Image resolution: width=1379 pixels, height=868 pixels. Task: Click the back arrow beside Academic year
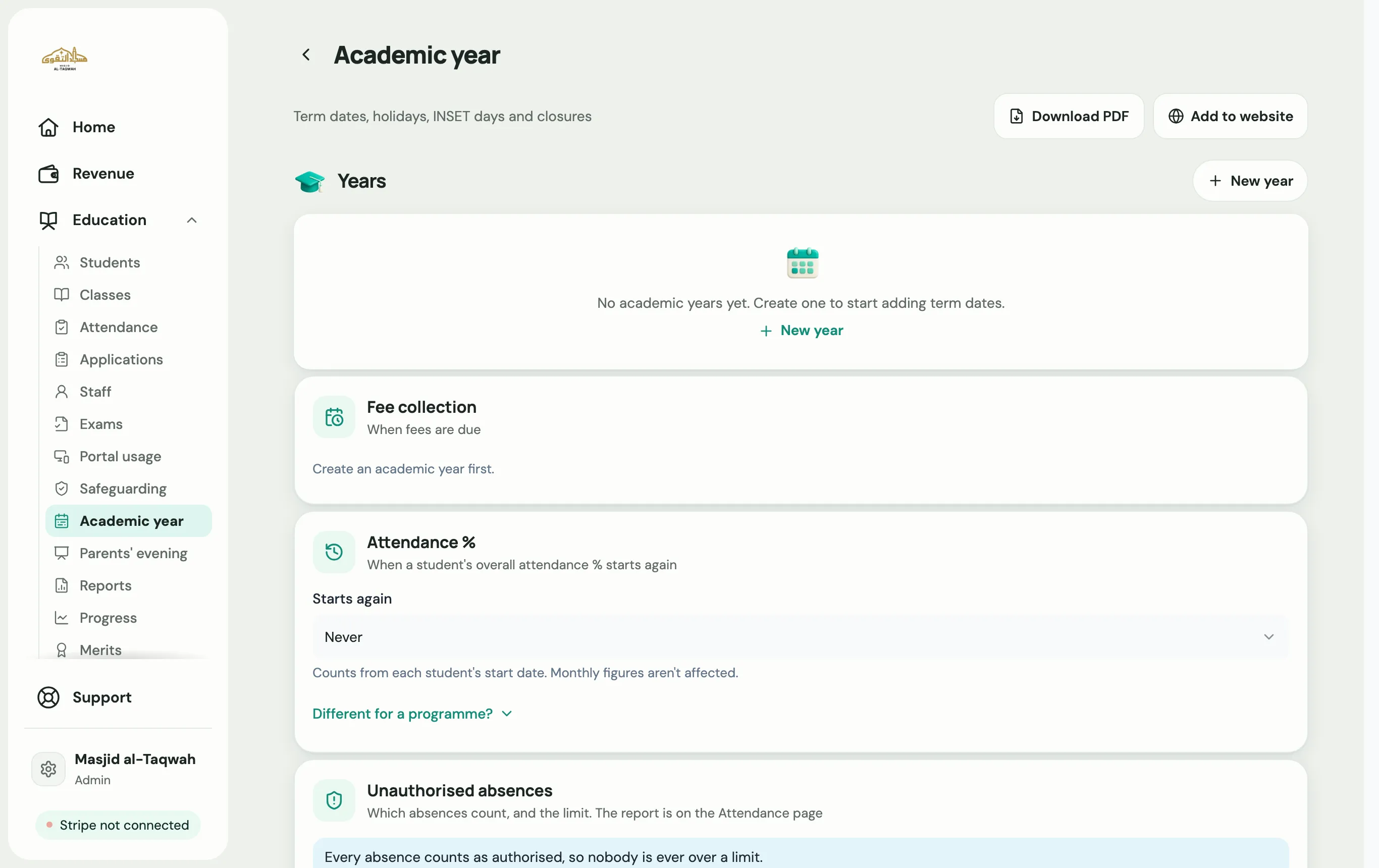point(306,55)
